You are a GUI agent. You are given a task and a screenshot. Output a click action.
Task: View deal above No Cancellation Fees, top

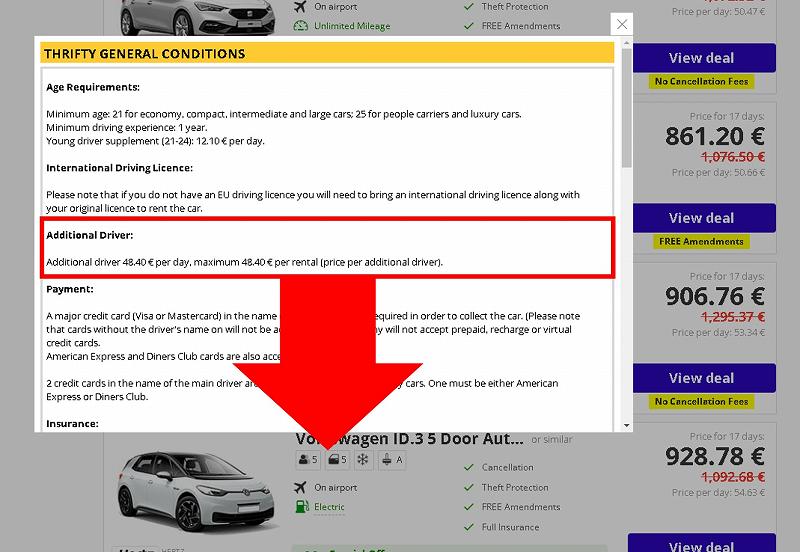pos(702,58)
